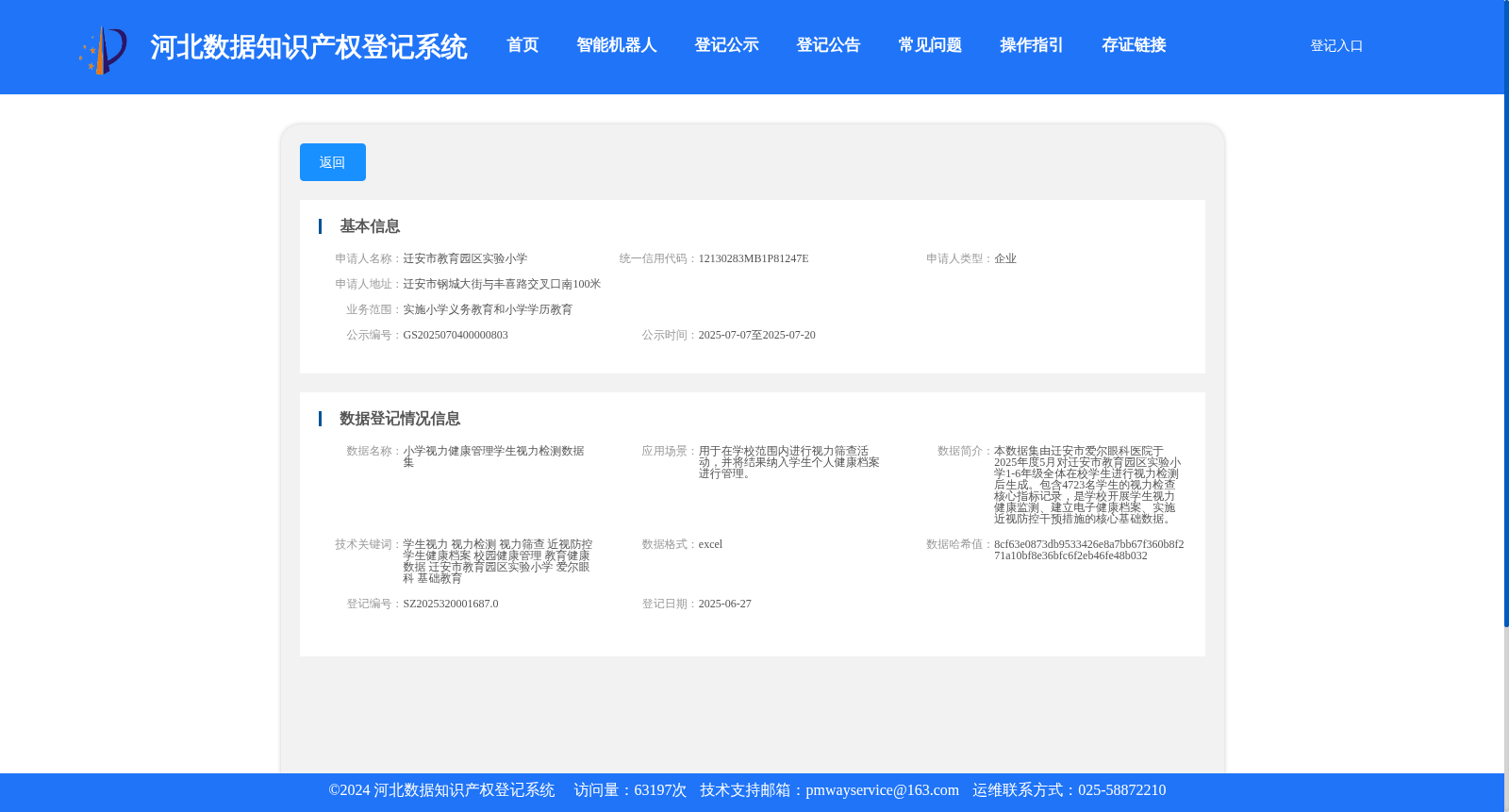This screenshot has width=1509, height=812.
Task: Click the 河北数据知识产权登记系统 title
Action: 308,47
